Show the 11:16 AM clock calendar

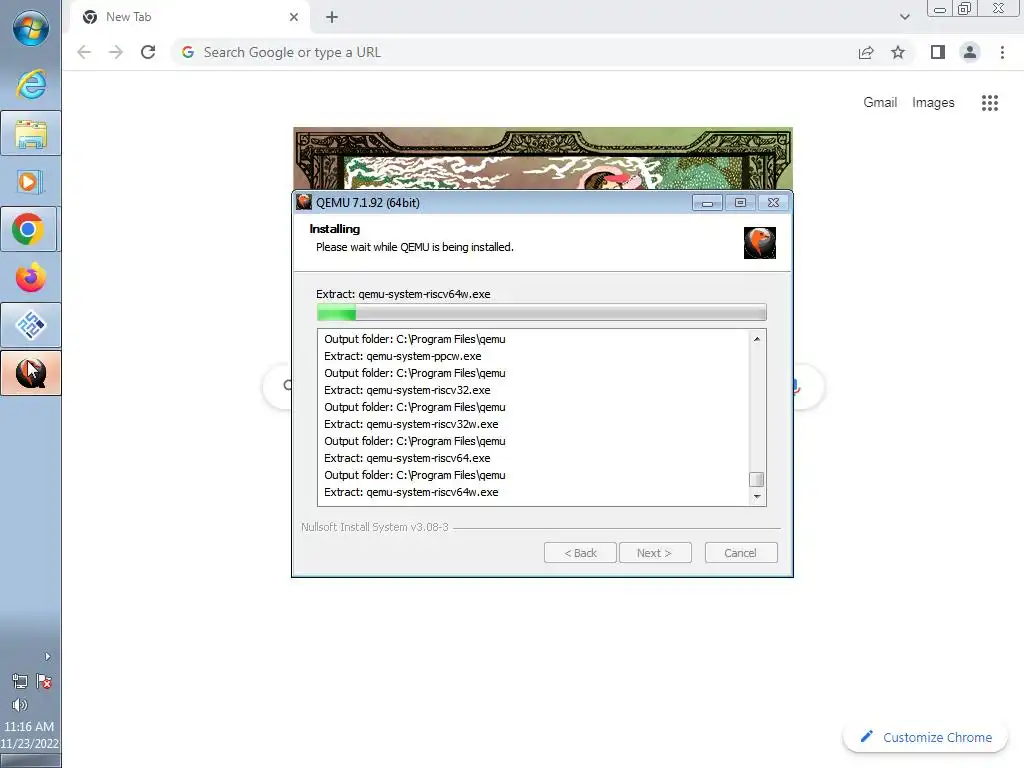click(x=29, y=735)
